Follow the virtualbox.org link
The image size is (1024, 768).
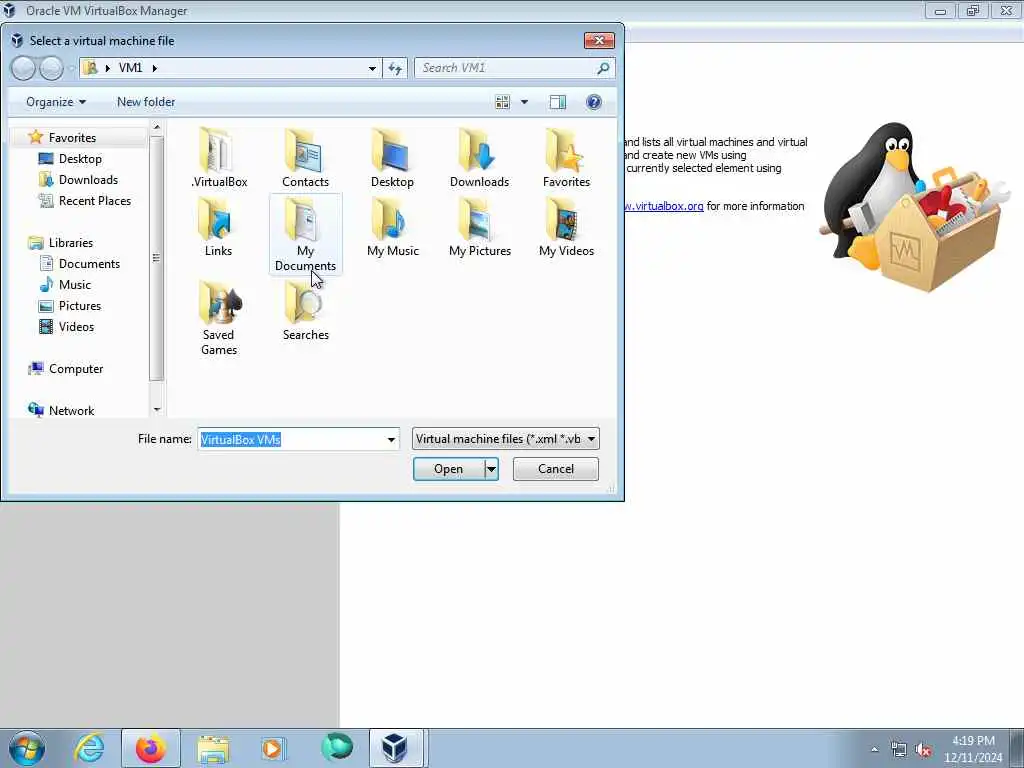point(664,206)
